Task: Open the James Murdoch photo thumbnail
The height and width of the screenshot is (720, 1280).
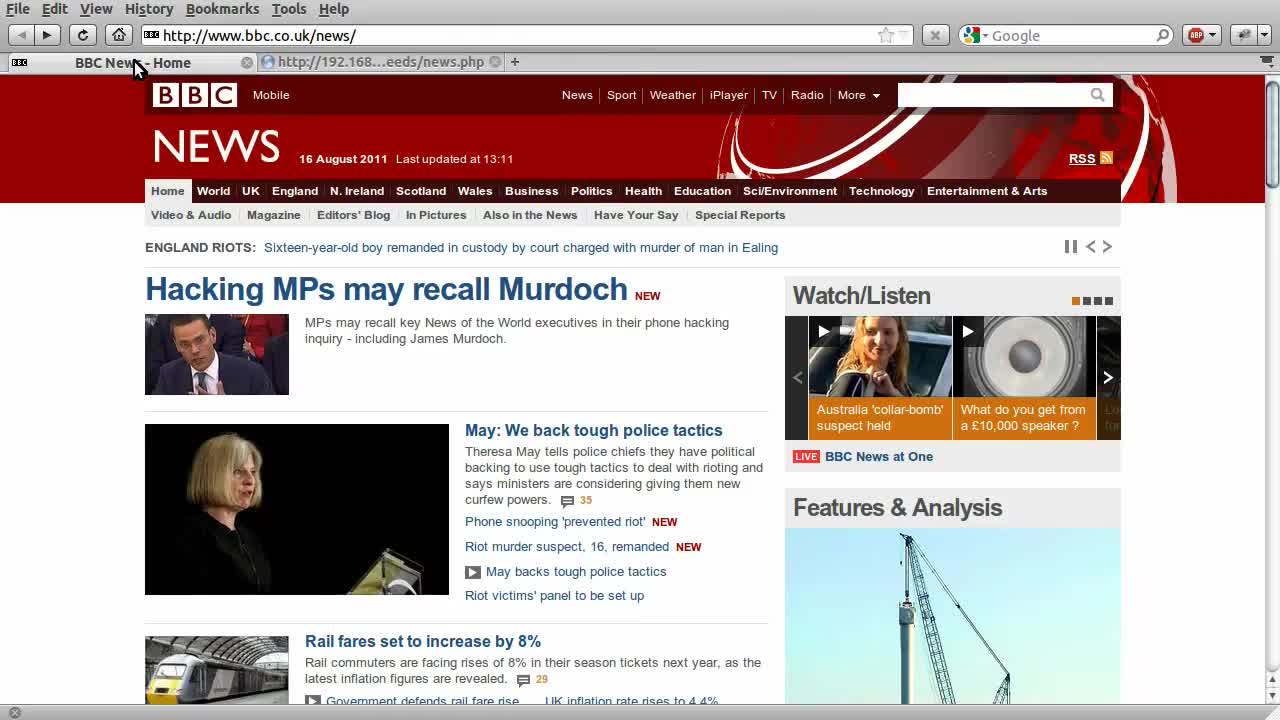Action: [x=217, y=355]
